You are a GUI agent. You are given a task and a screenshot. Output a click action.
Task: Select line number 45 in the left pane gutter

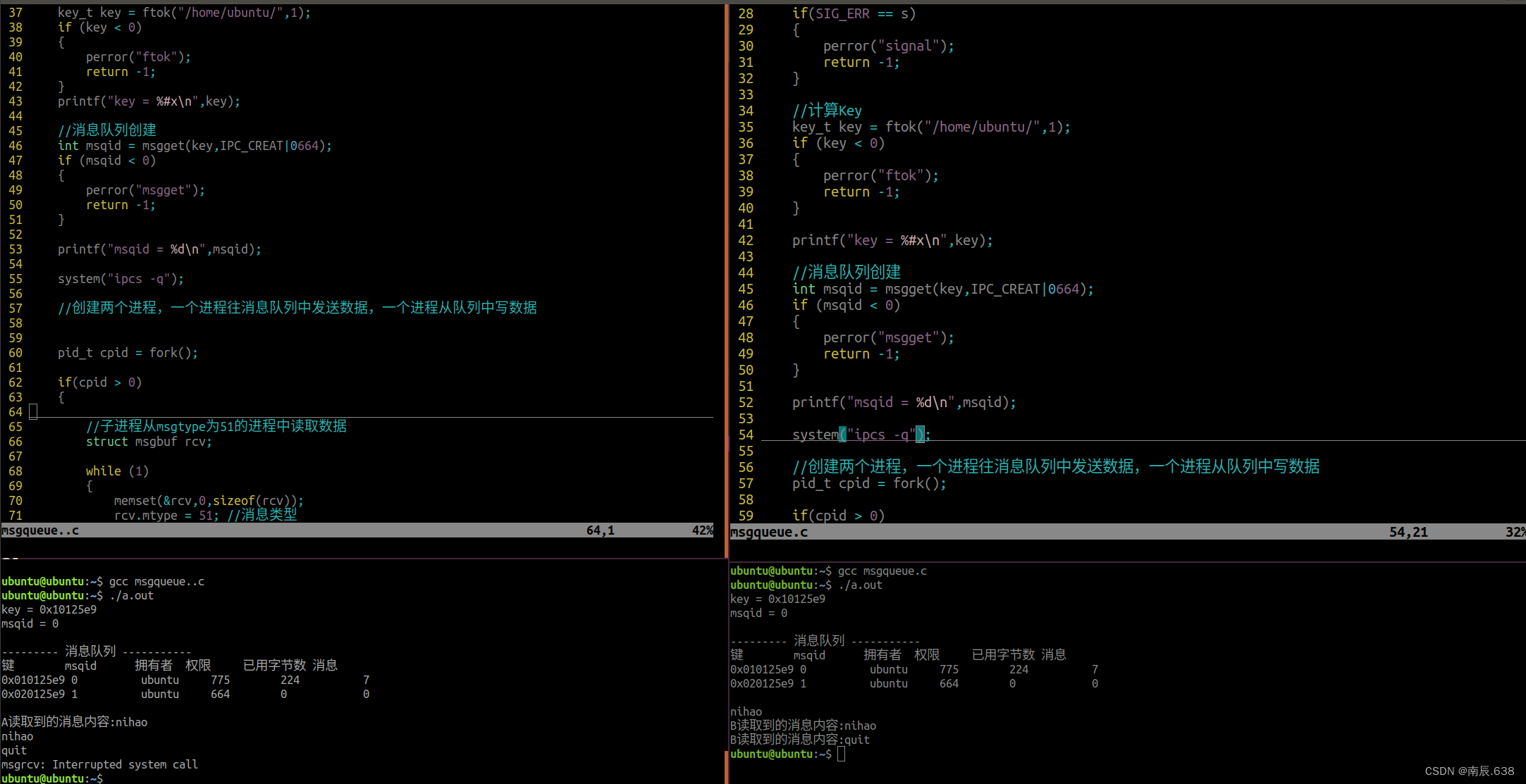15,130
